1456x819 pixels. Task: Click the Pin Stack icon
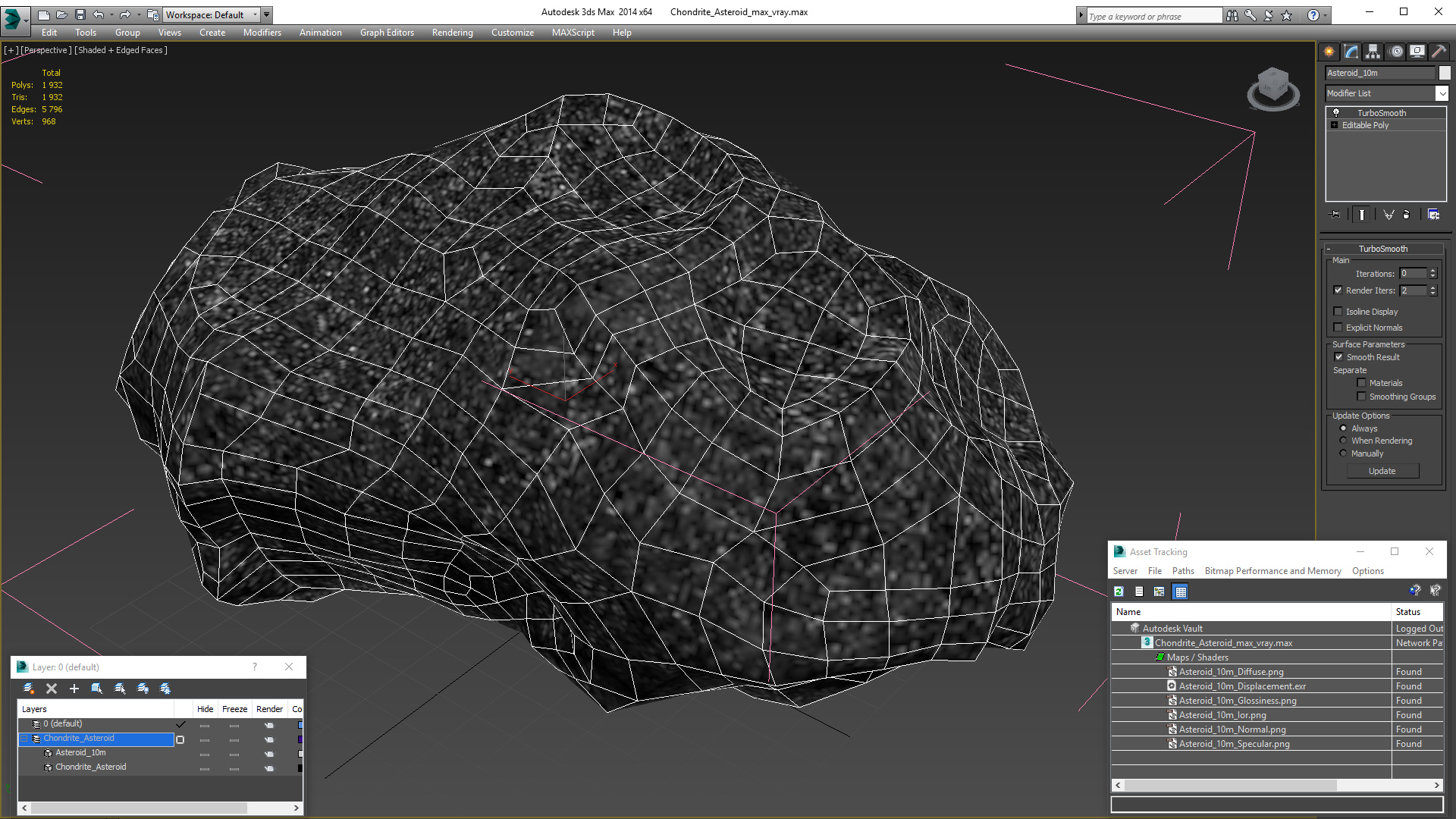coord(1335,215)
